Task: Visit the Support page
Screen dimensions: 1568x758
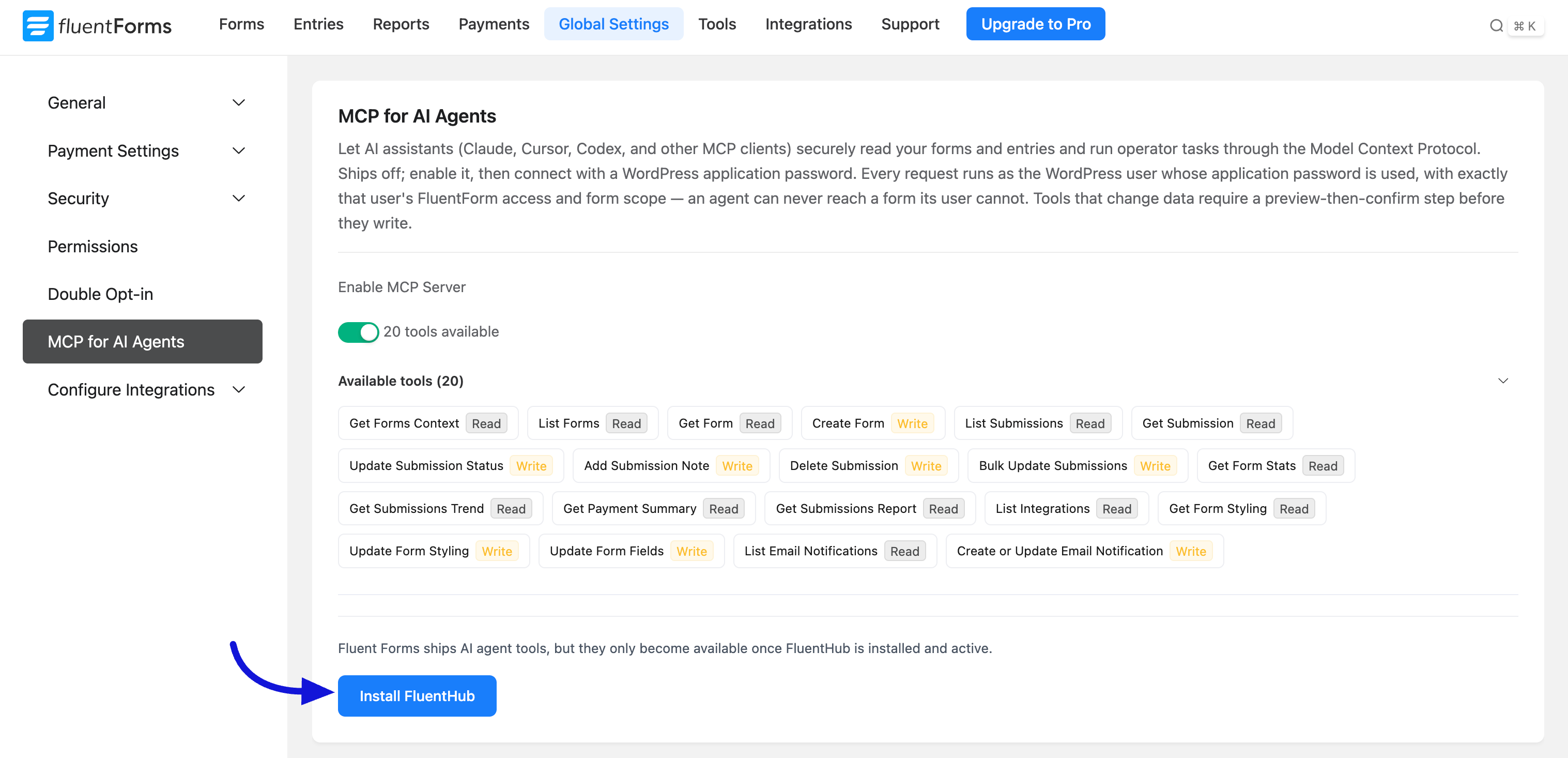Action: [910, 24]
